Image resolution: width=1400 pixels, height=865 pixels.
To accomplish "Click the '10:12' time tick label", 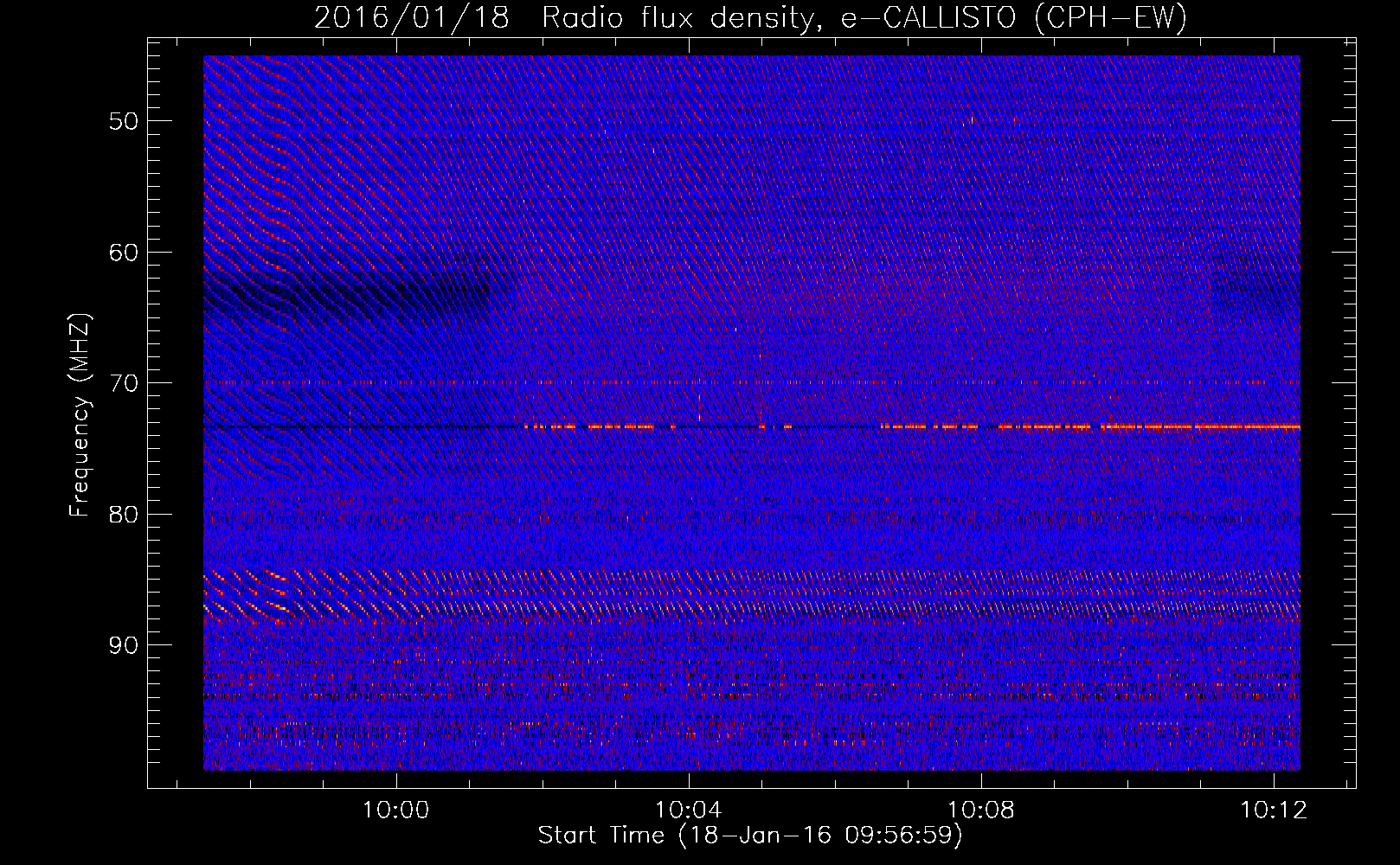I will pyautogui.click(x=1274, y=810).
